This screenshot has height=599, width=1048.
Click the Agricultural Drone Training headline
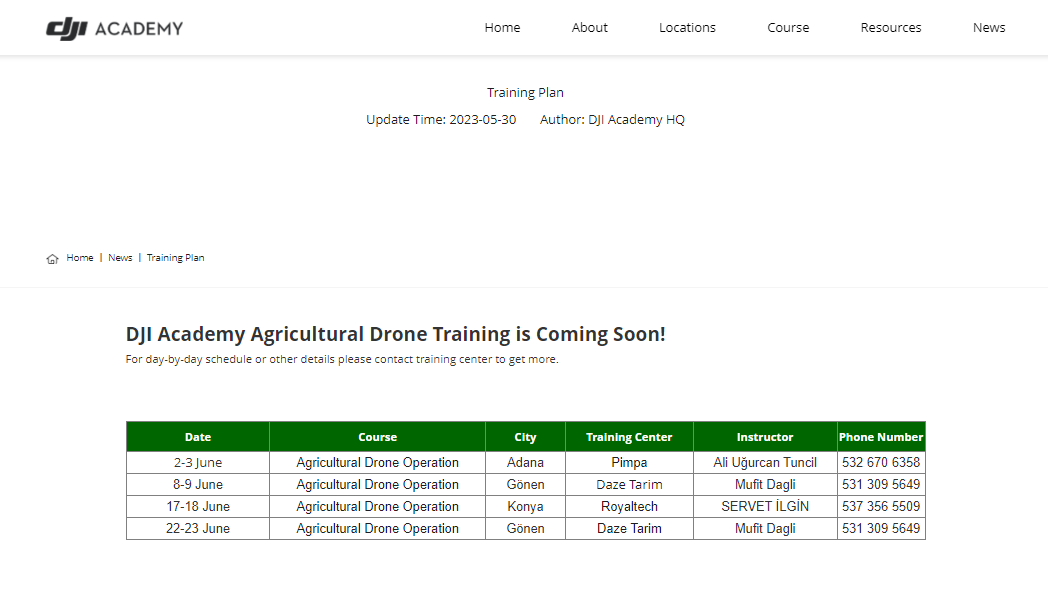(x=396, y=334)
